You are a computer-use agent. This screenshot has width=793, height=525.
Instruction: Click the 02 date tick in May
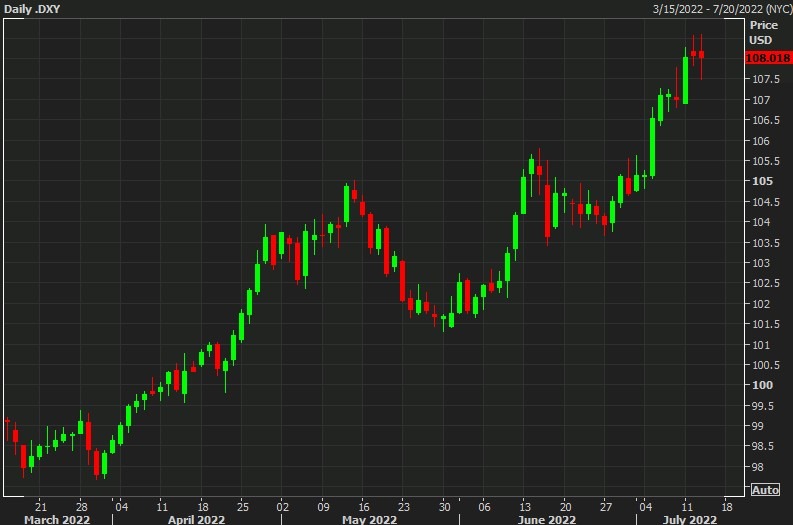(x=283, y=507)
